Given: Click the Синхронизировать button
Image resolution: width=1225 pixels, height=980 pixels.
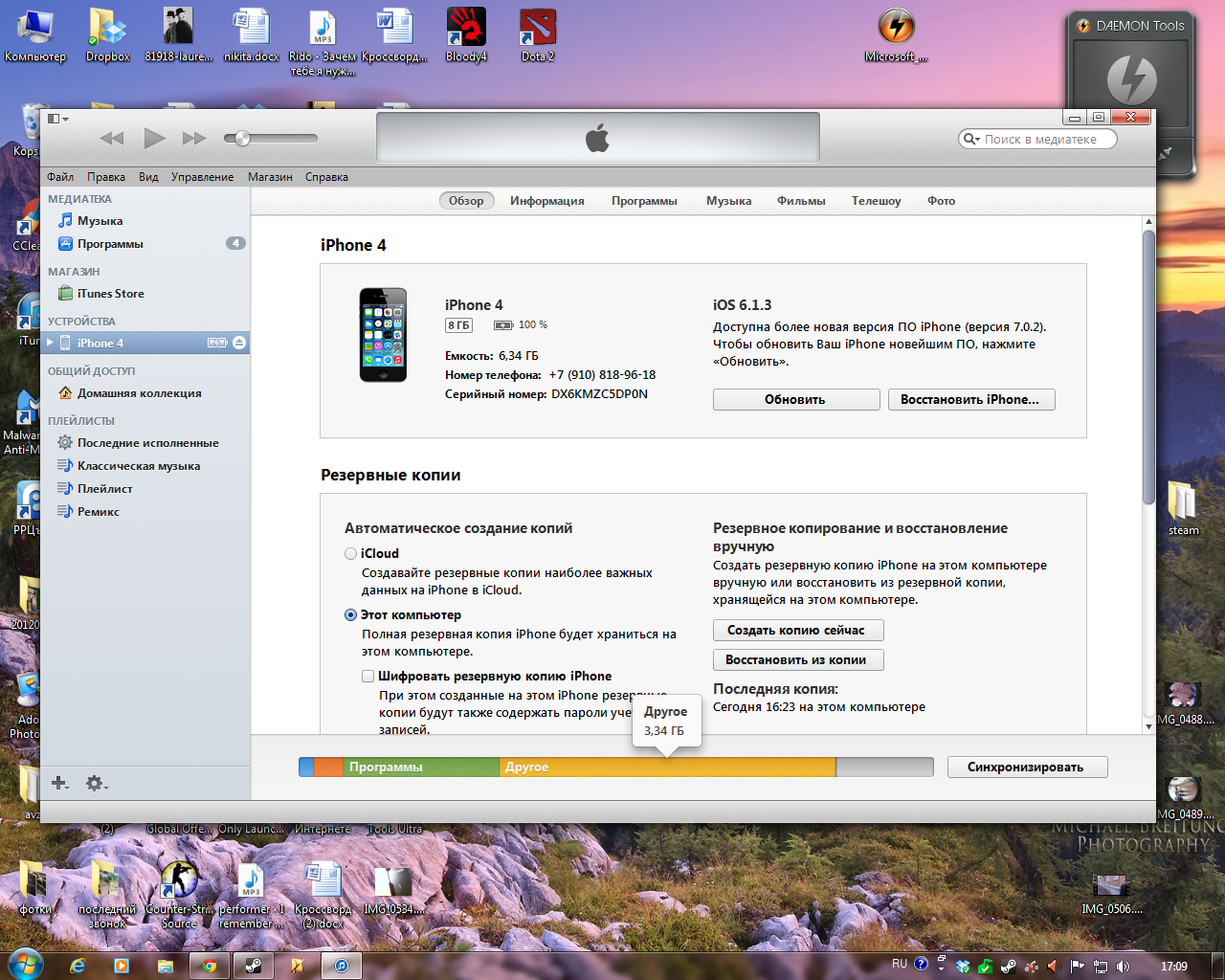Looking at the screenshot, I should tap(1027, 767).
